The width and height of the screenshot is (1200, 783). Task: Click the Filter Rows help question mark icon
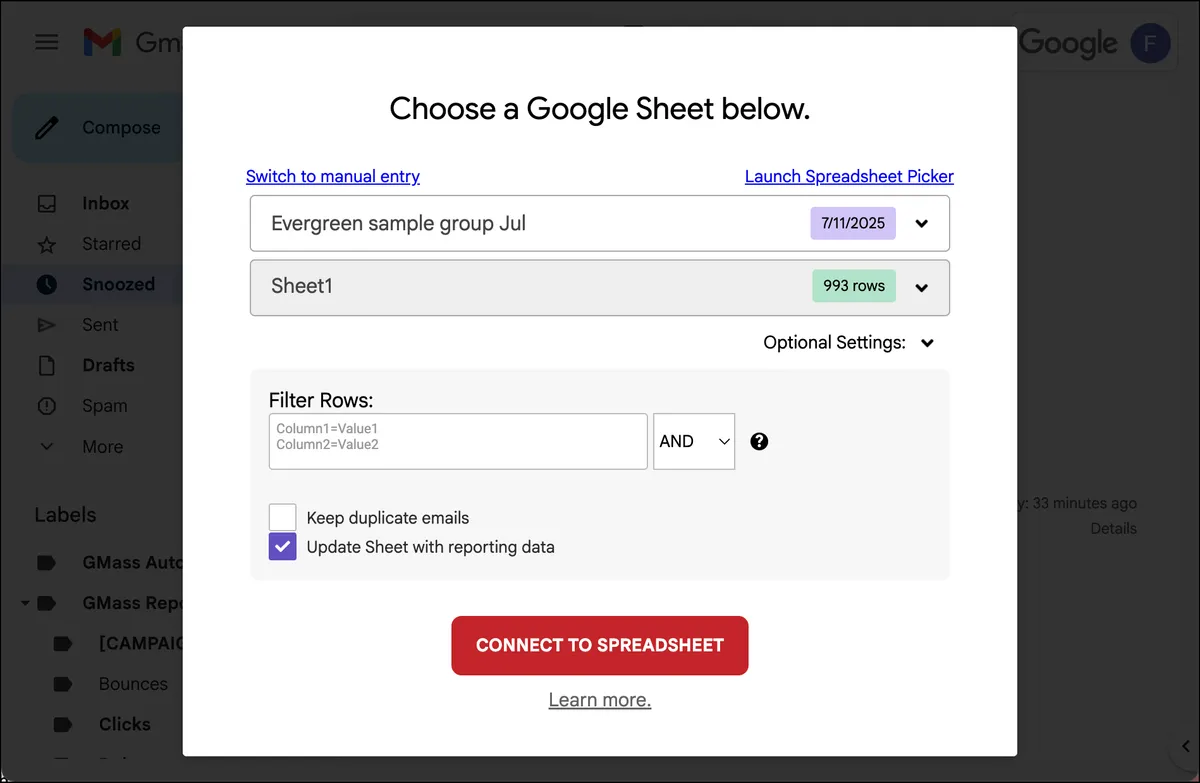tap(759, 441)
